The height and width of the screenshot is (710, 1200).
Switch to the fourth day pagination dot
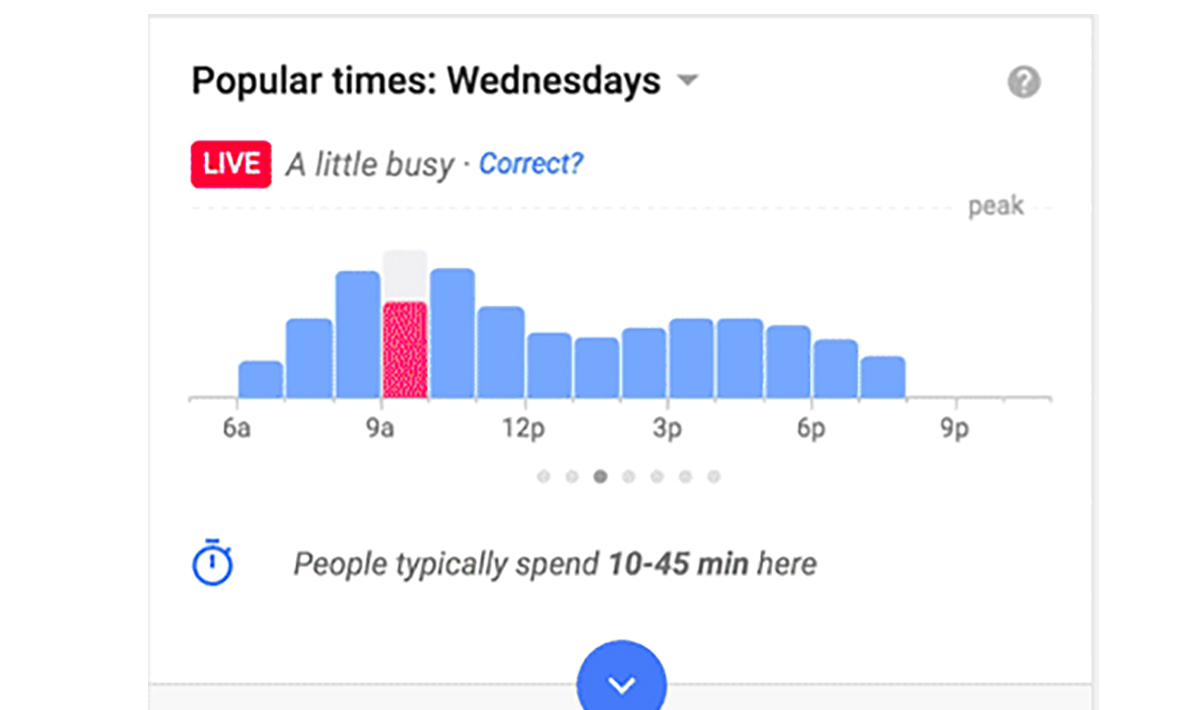pyautogui.click(x=628, y=477)
